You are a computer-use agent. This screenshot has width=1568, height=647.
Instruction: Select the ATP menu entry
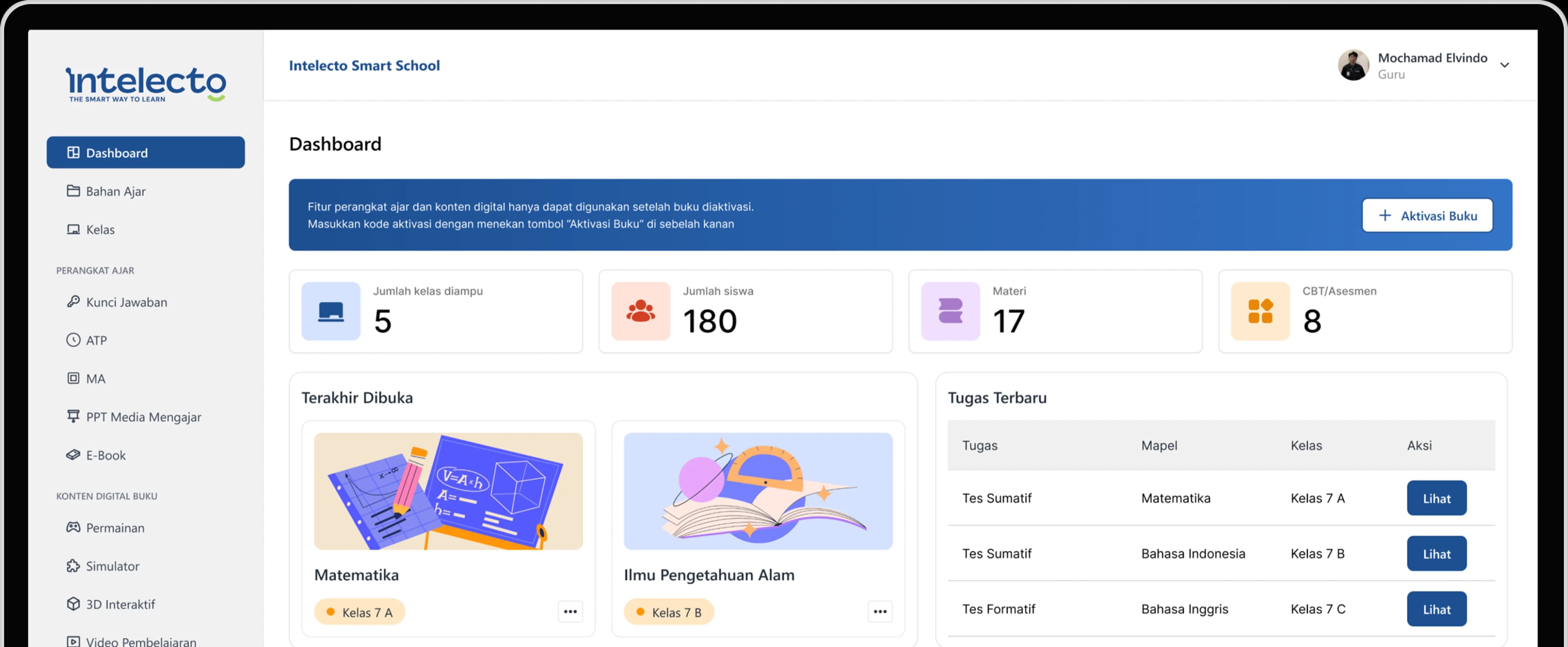point(146,340)
